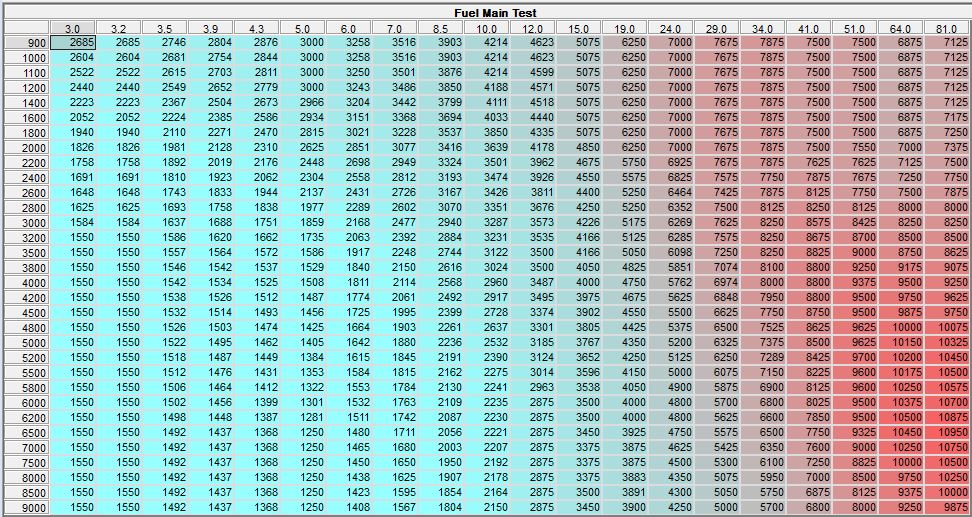Click cell 7175 in row 1600
Viewport: 972px width, 517px height.
pyautogui.click(x=948, y=117)
